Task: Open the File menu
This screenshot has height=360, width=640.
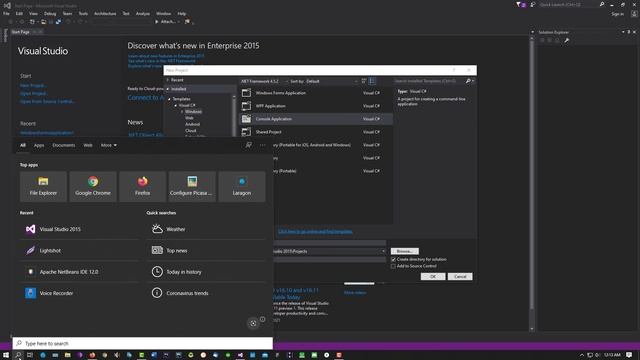Action: (x=6, y=13)
